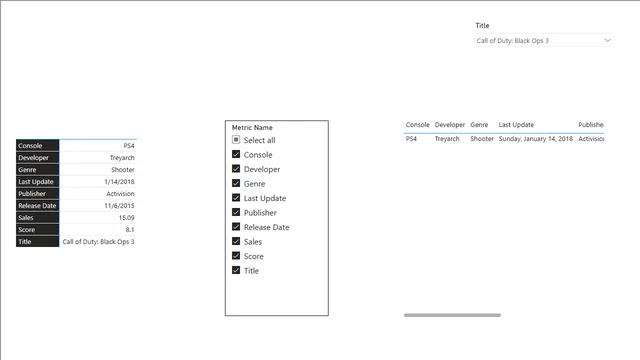Select the Activision value in left matrix
Viewport: 640px width, 360px height.
coord(120,193)
